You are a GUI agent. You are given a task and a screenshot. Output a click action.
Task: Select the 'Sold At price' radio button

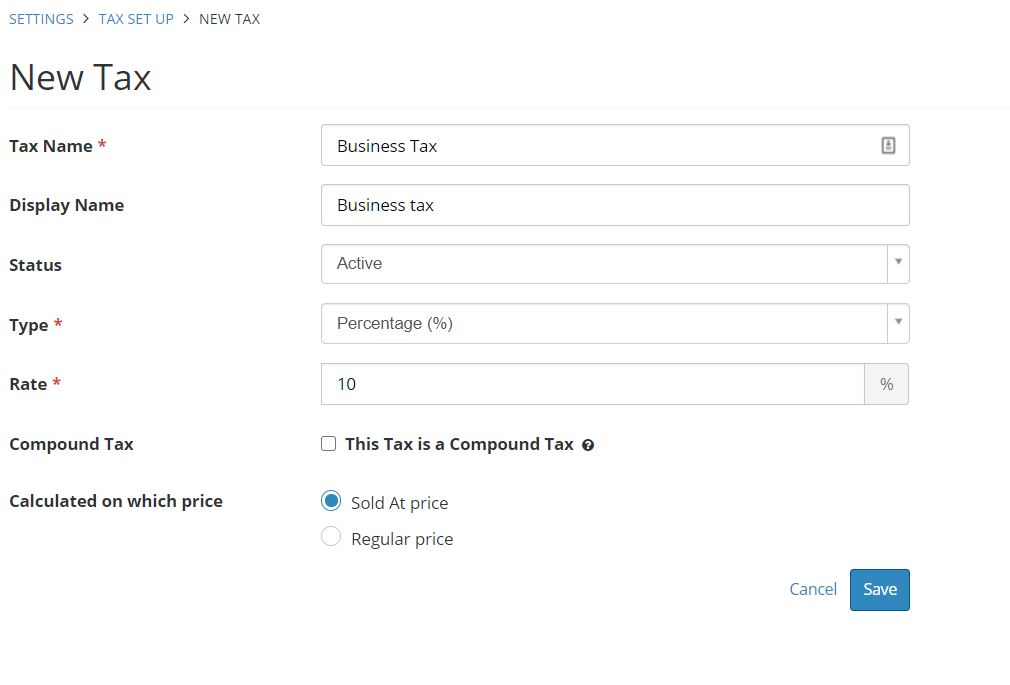click(x=331, y=501)
